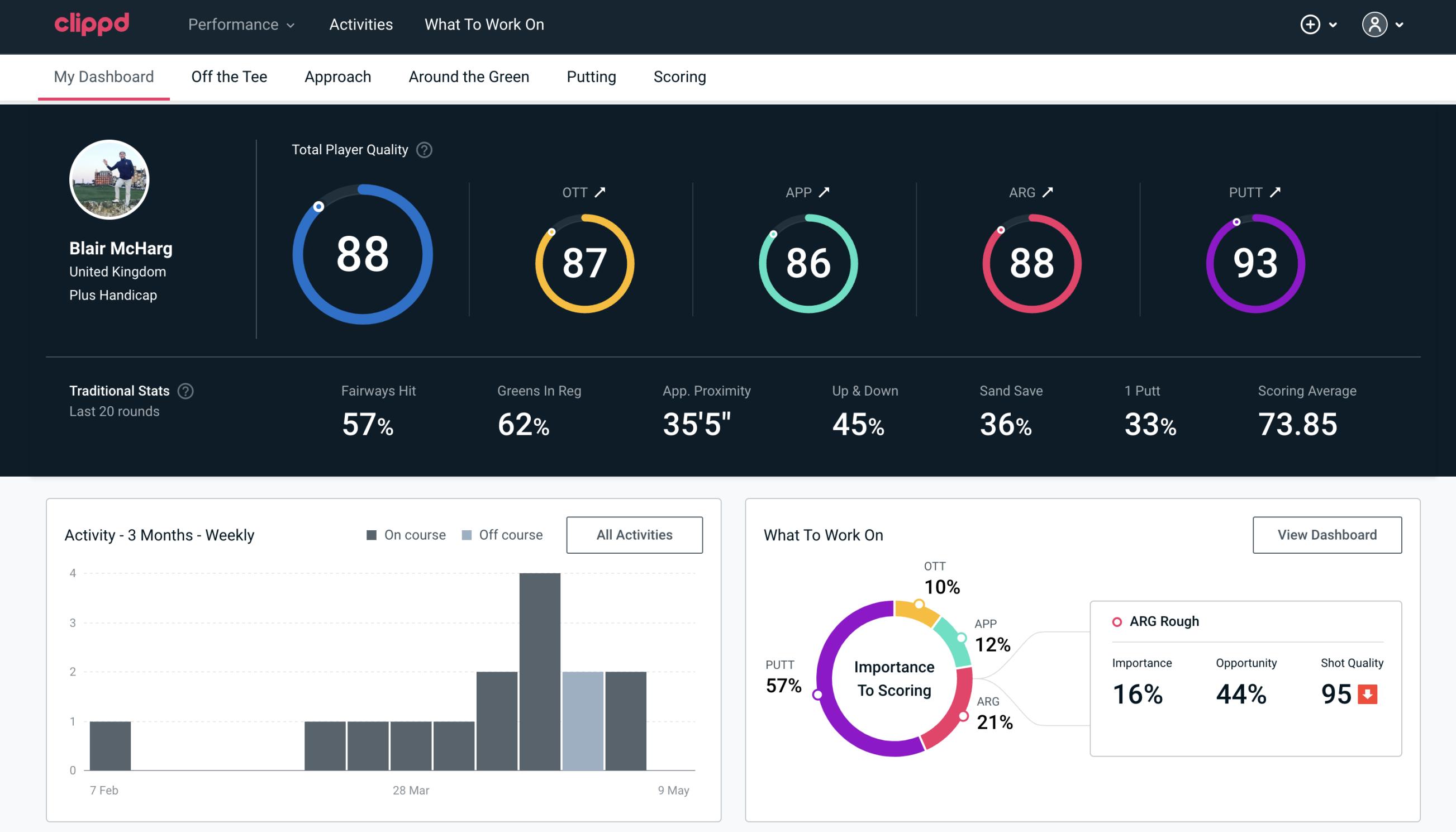Image resolution: width=1456 pixels, height=832 pixels.
Task: Switch to the Putting tab
Action: (591, 76)
